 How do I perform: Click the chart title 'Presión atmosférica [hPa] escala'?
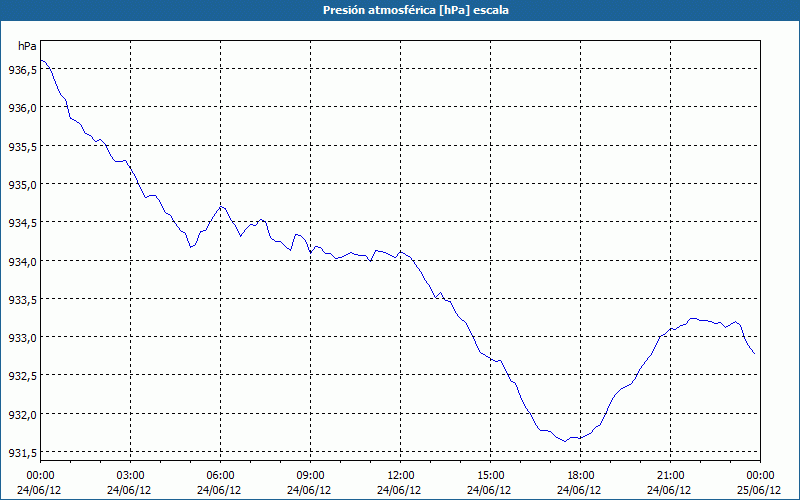click(x=416, y=10)
